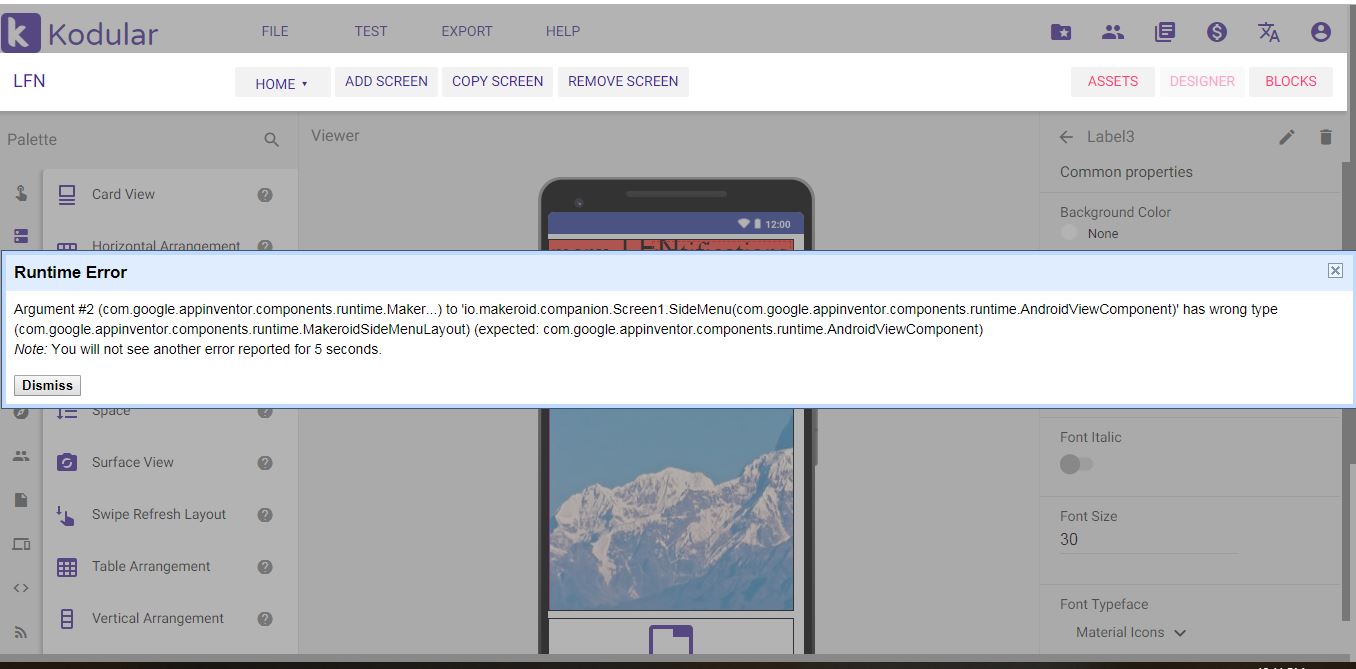Click the dollar donate icon
Image resolution: width=1356 pixels, height=669 pixels.
[1216, 32]
